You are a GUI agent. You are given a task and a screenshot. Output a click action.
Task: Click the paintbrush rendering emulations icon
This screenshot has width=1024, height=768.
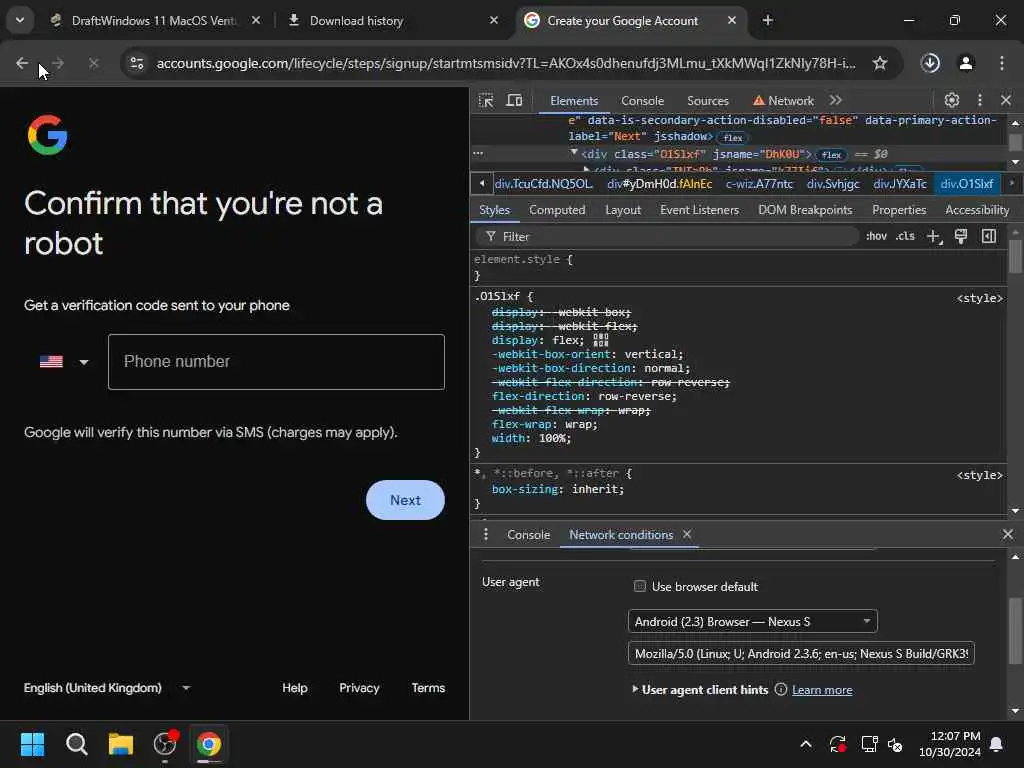tap(961, 236)
